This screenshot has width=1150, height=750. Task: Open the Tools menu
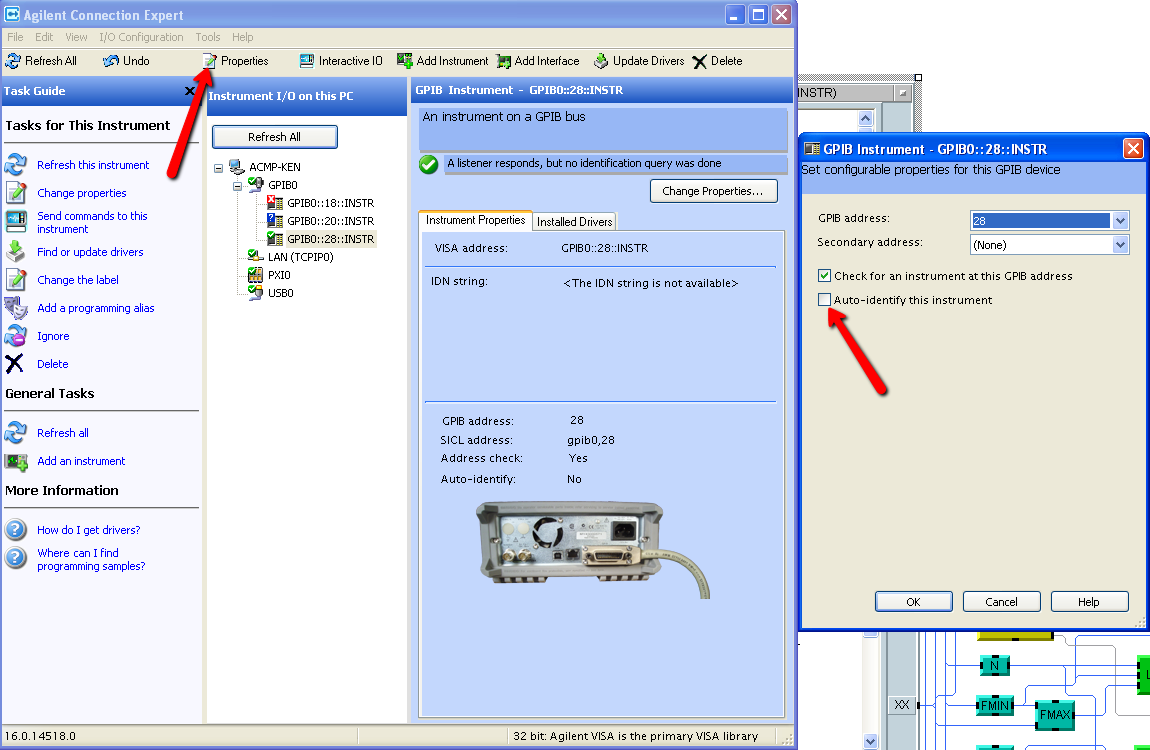208,37
